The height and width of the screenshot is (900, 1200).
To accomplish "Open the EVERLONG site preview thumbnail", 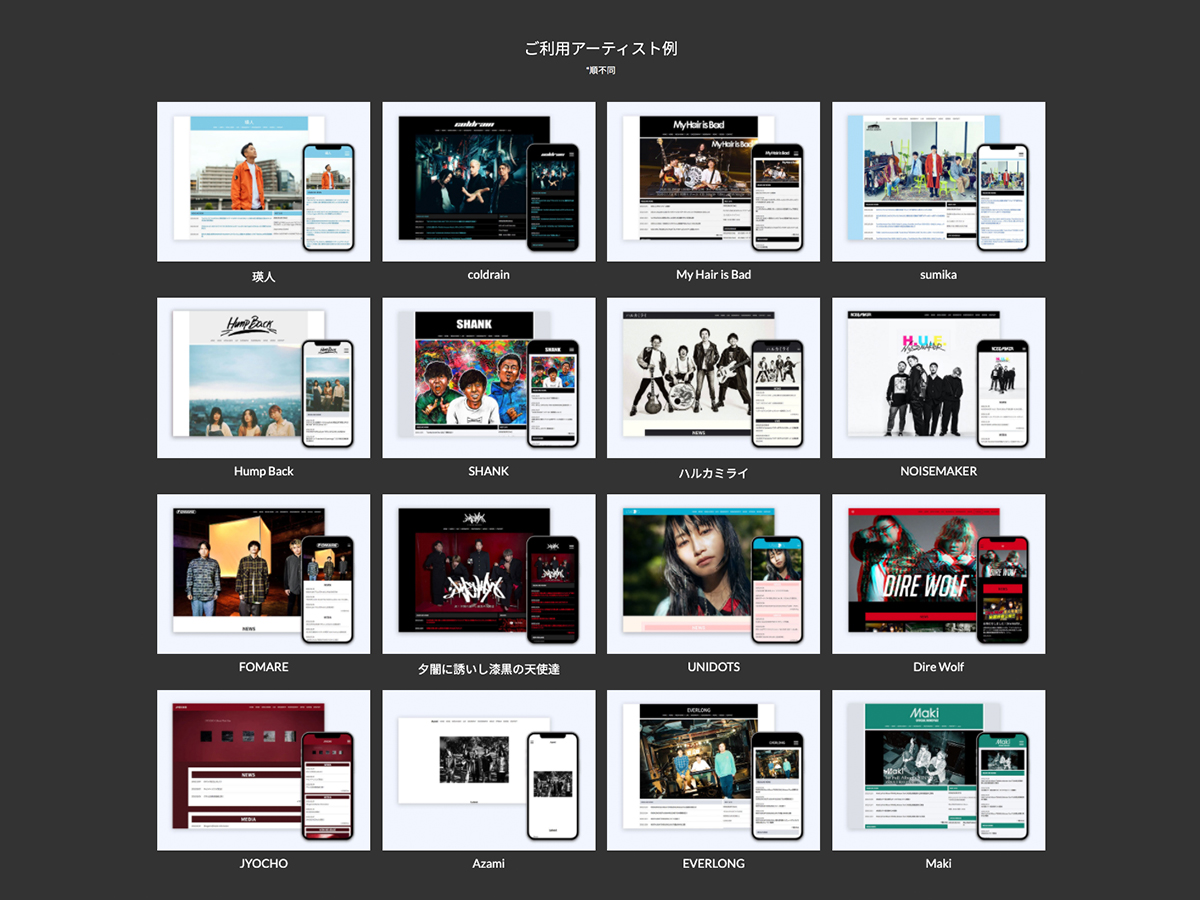I will click(714, 770).
